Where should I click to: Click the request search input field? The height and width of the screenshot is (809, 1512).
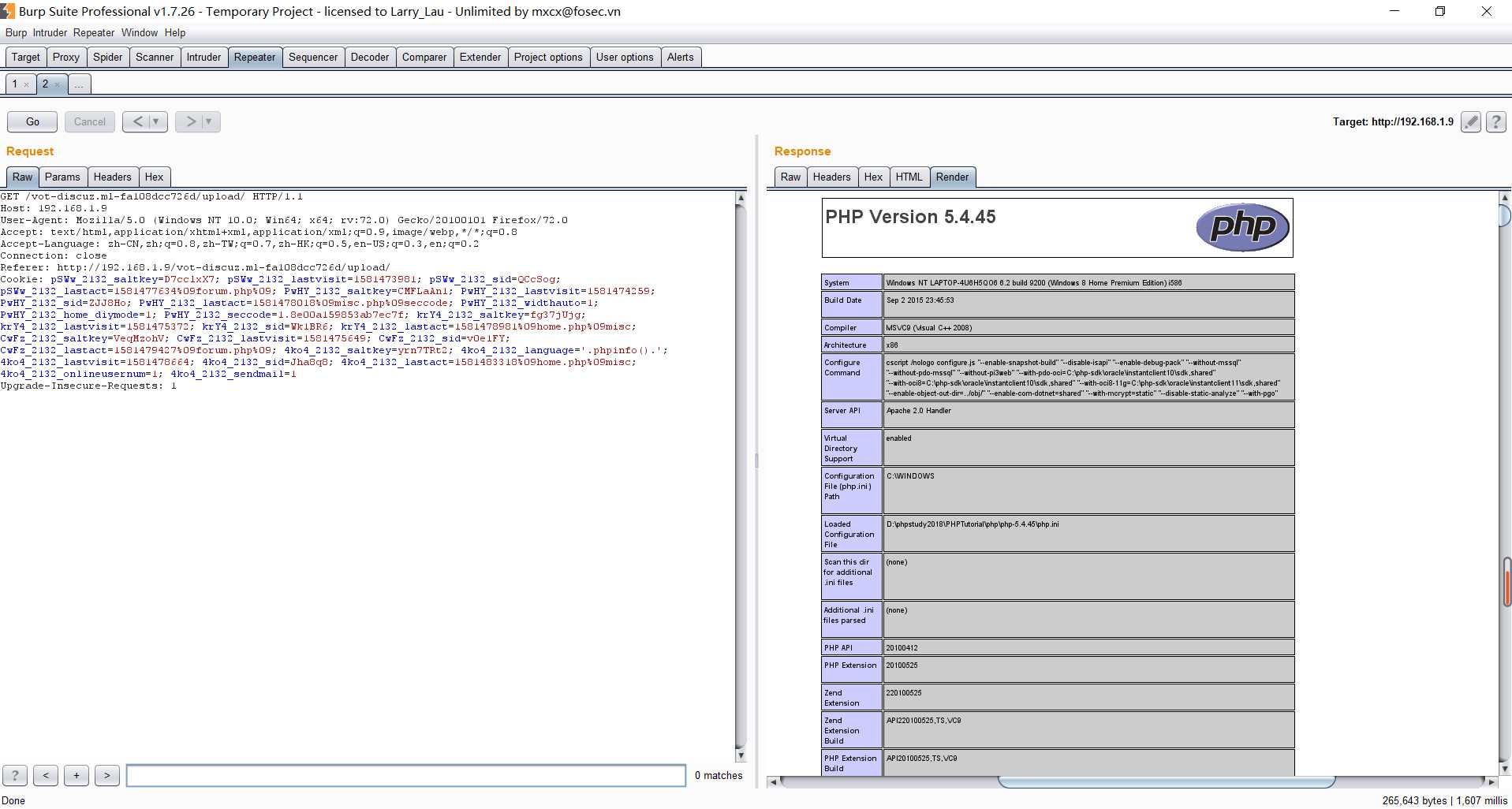click(x=406, y=775)
